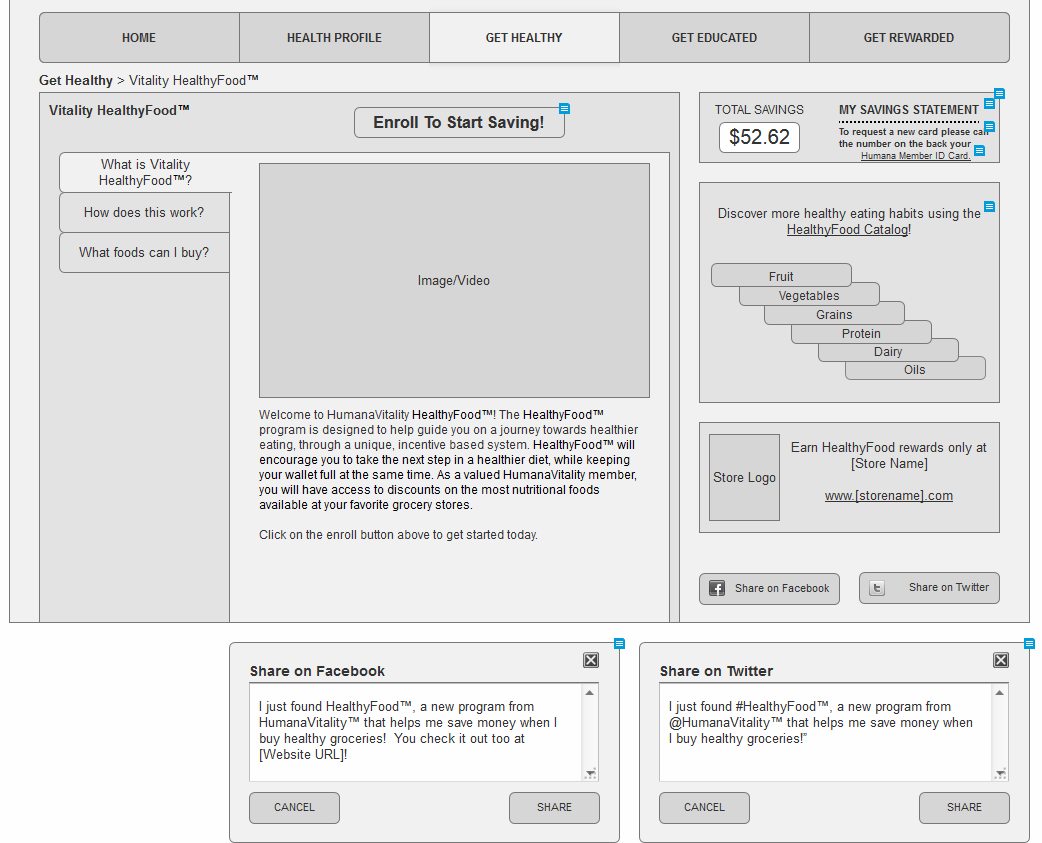Click note icon at savings panel corner

coord(999,94)
